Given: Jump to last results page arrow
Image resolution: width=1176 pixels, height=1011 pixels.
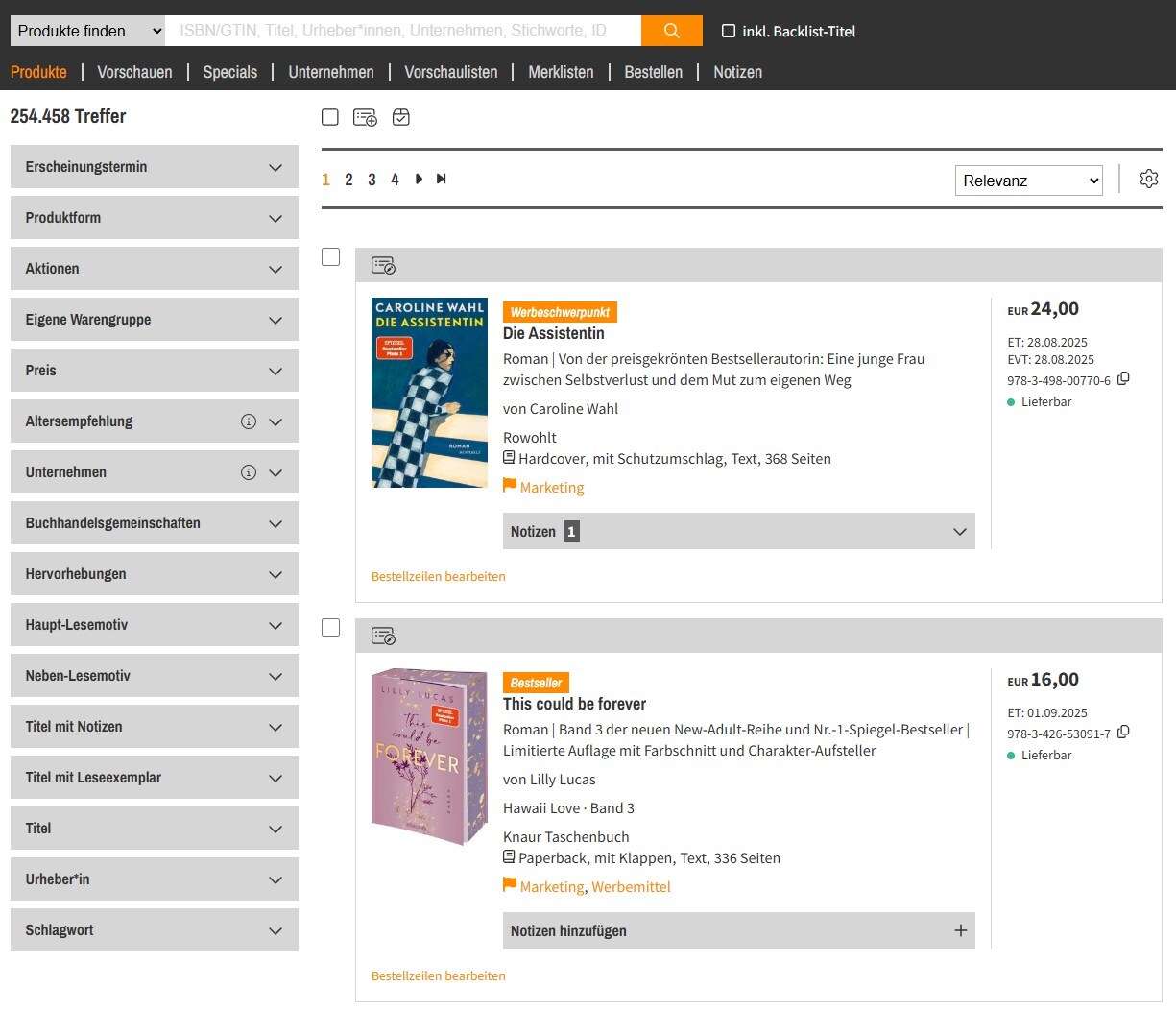Looking at the screenshot, I should [x=442, y=179].
